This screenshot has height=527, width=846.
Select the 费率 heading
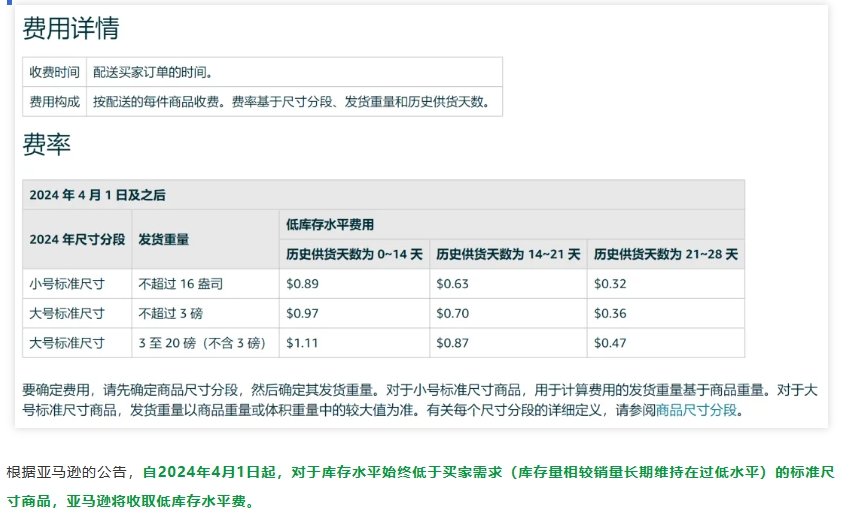[x=46, y=144]
